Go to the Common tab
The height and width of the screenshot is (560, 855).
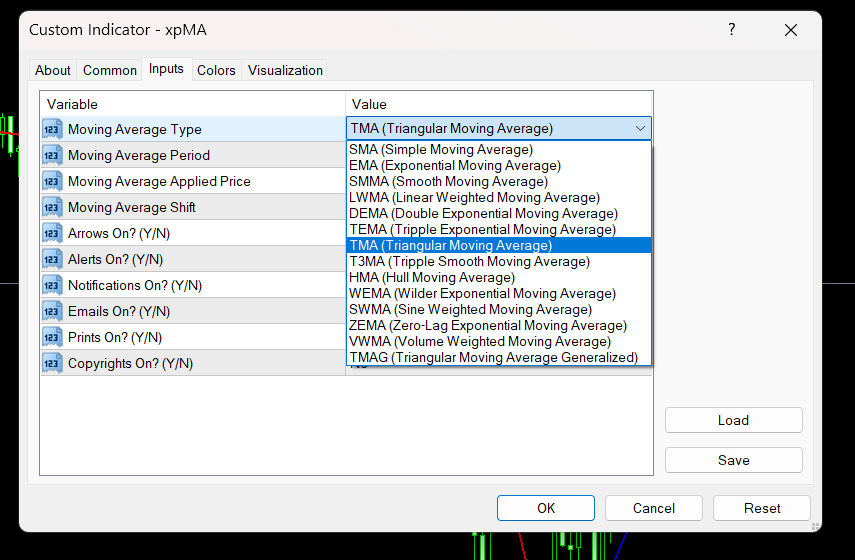pos(110,70)
